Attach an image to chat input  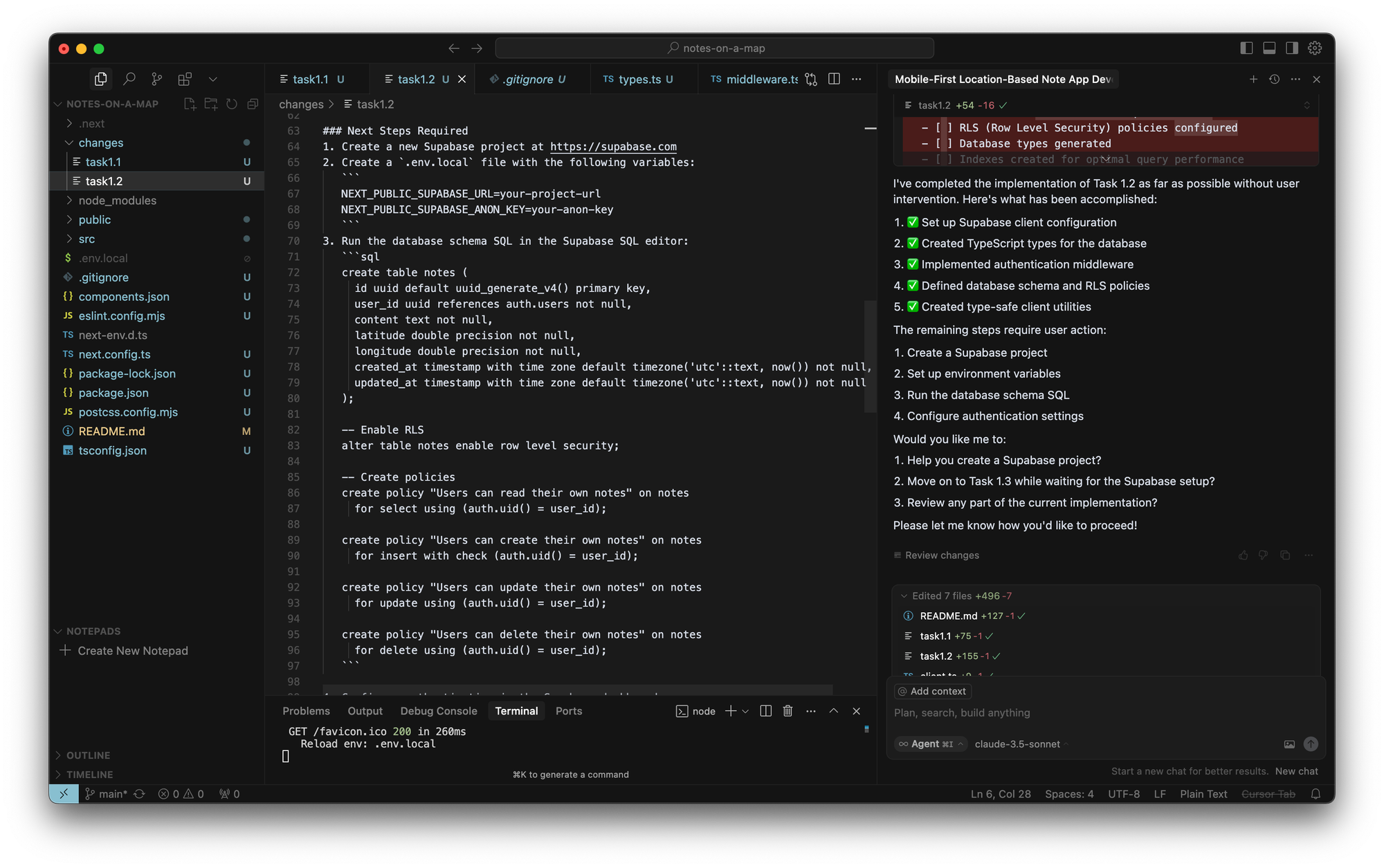[1289, 744]
